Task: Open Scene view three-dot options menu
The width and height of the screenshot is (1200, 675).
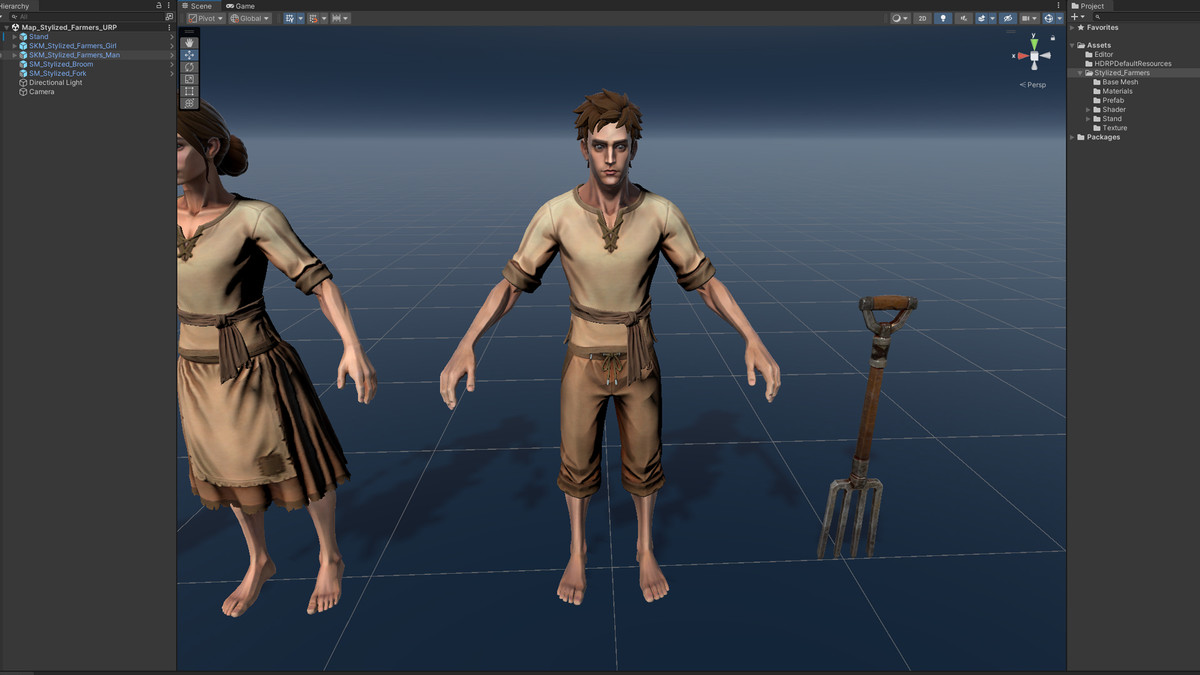Action: [x=1058, y=6]
